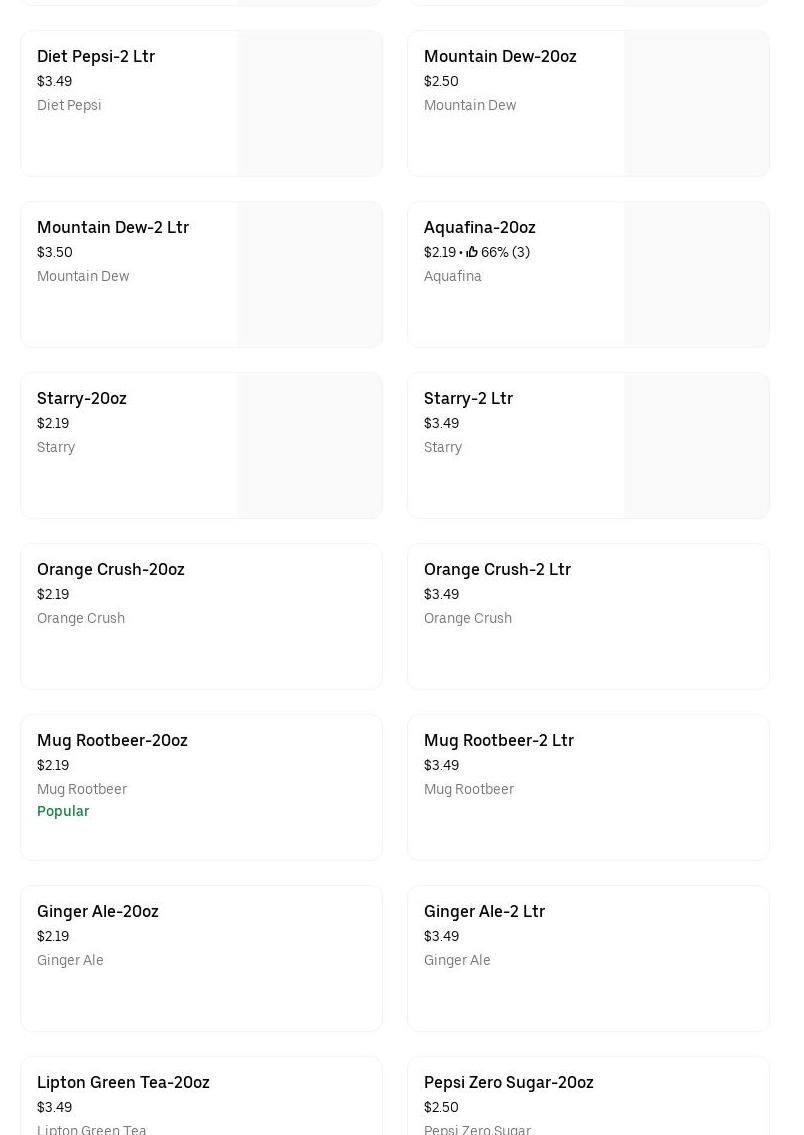Click the Aquafina-20oz title
804x1135 pixels.
pyautogui.click(x=479, y=228)
